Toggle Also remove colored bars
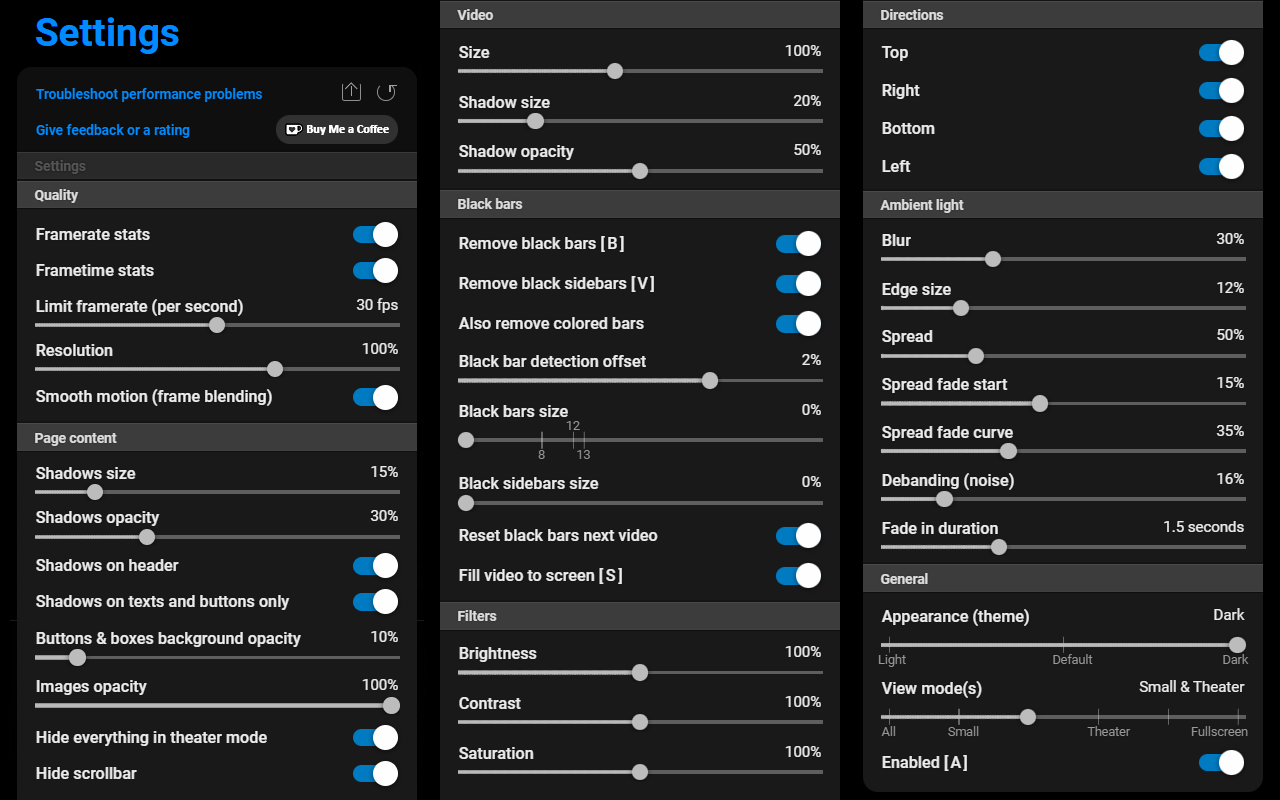This screenshot has width=1280, height=800. (x=797, y=323)
